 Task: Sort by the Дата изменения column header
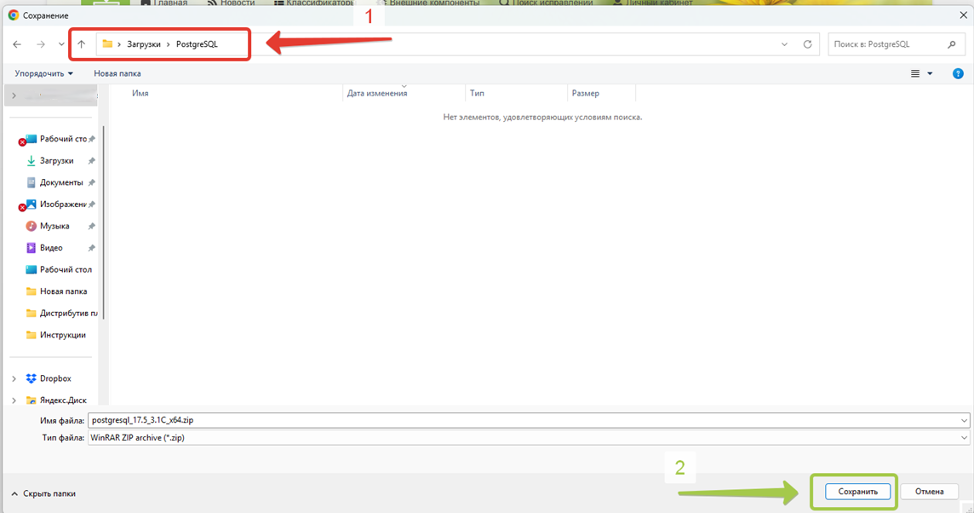click(377, 93)
